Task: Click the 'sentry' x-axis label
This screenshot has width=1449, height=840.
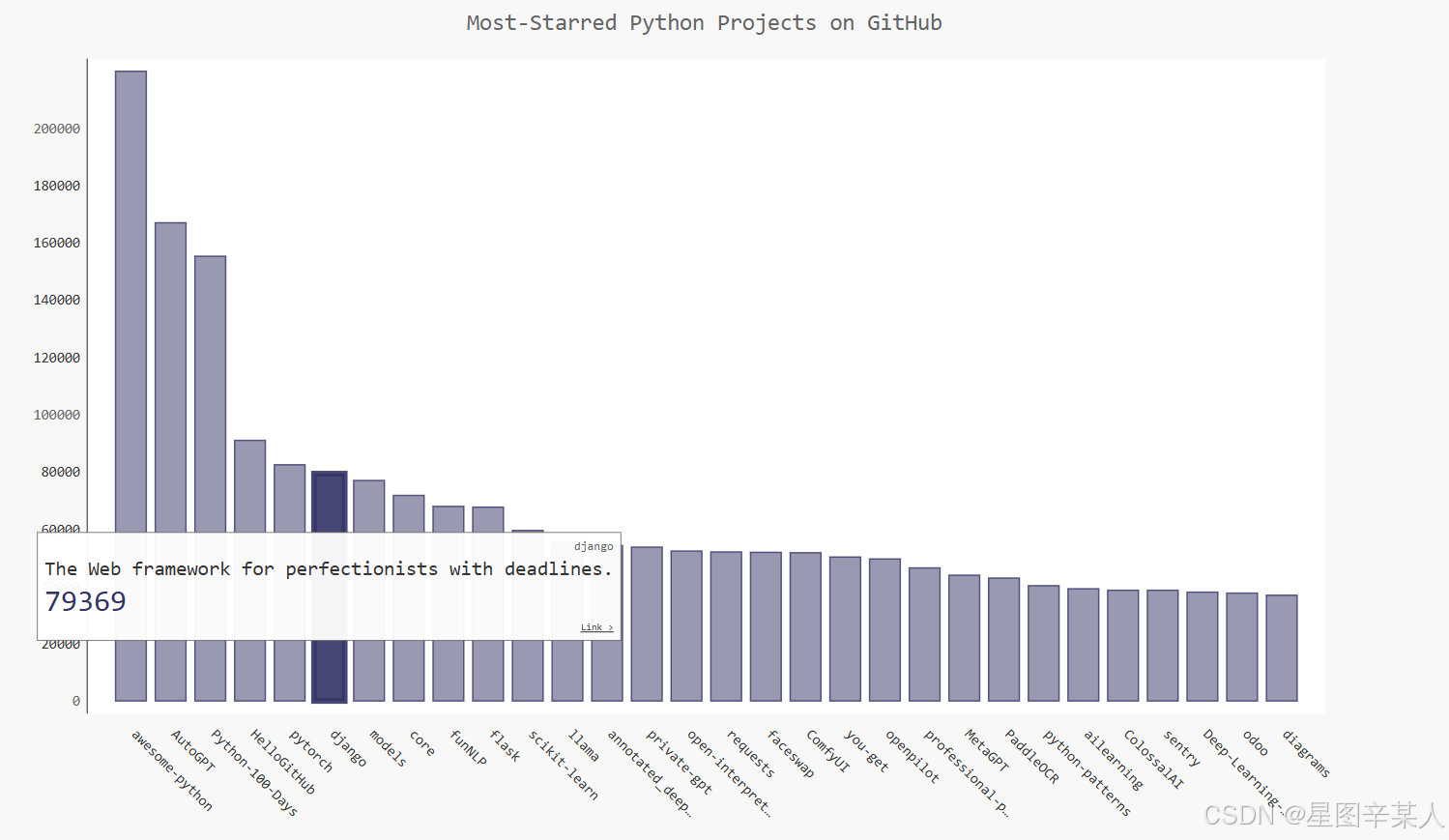Action: (x=1180, y=748)
